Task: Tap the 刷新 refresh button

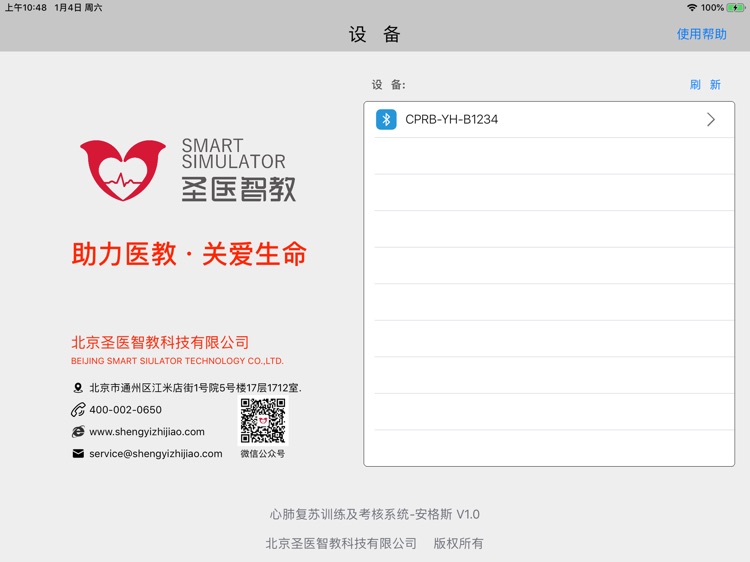Action: coord(705,85)
